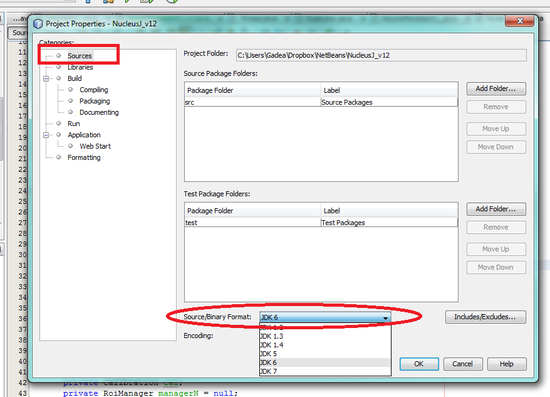Open the Compiling settings

94,90
